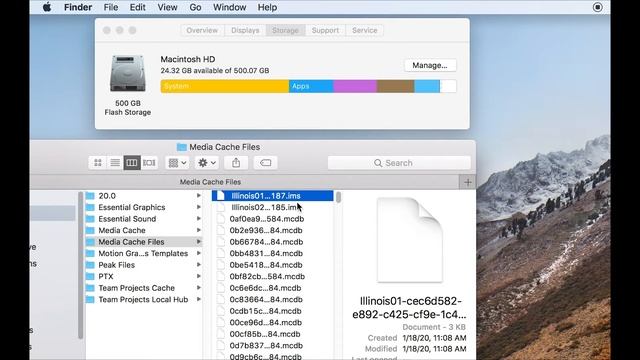Select the 20.0 folder

(144, 196)
